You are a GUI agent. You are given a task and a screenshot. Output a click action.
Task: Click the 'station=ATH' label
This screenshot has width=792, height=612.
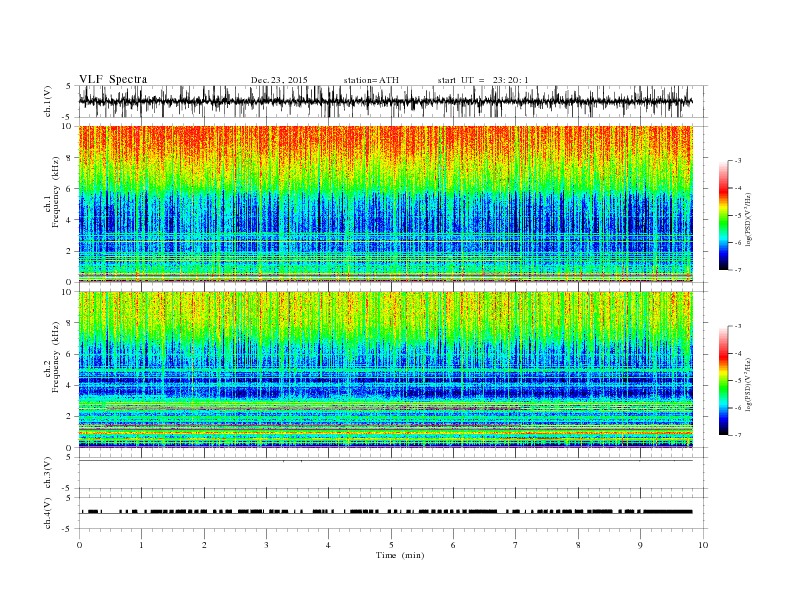pyautogui.click(x=371, y=80)
